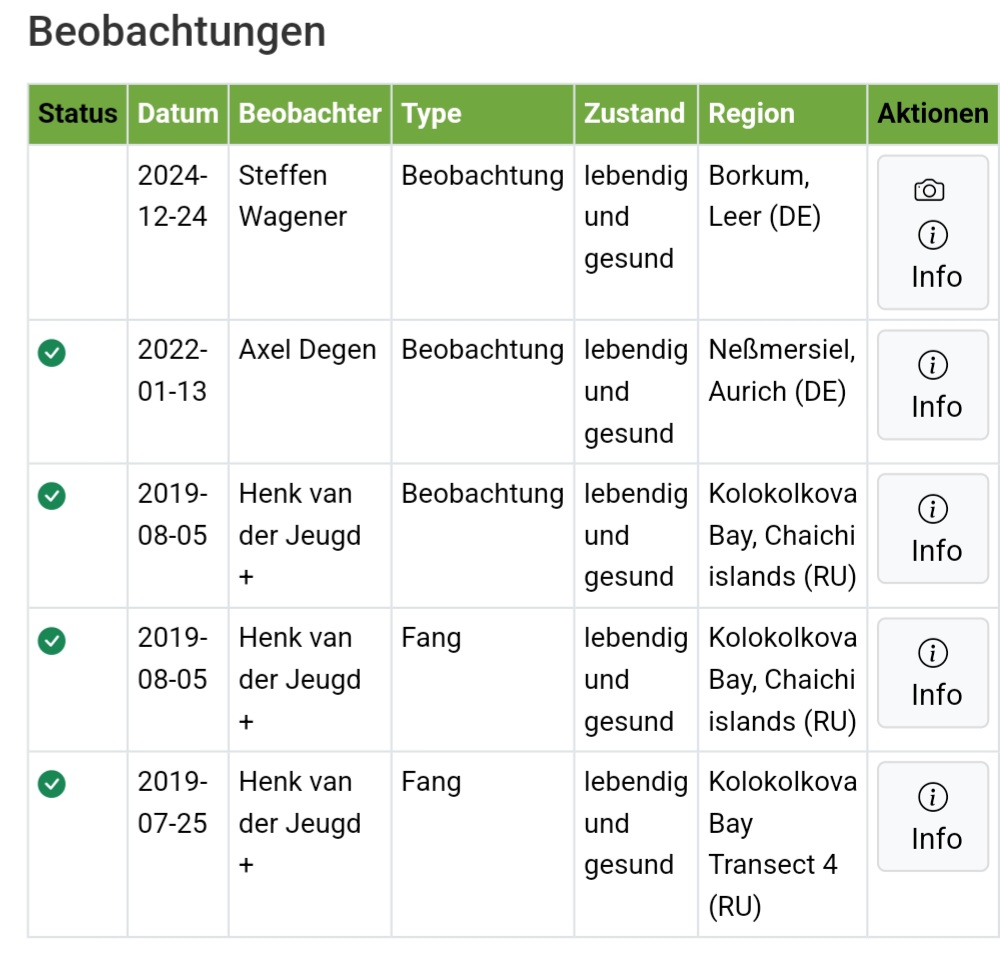Click Info button for 2019-08-05 Beobachtung row
Screen dimensions: 1000x960
coord(933,530)
